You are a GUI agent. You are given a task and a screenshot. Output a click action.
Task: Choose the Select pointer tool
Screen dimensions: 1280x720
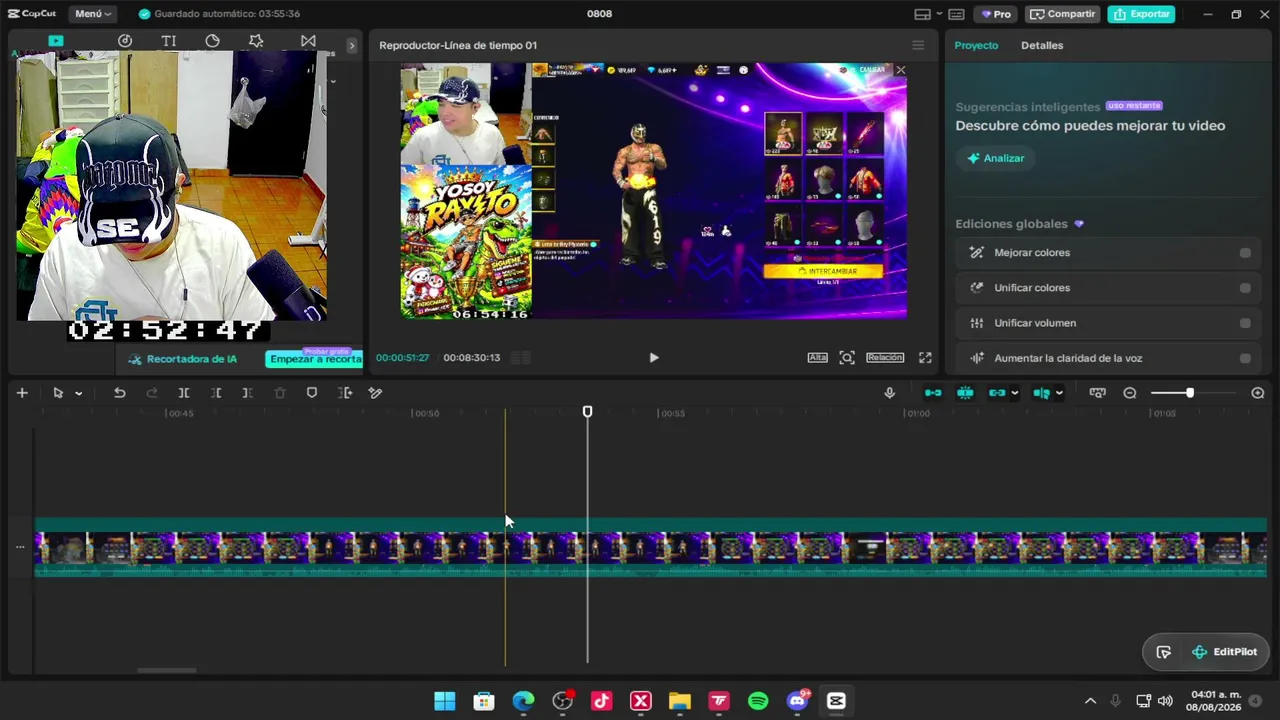(x=58, y=393)
